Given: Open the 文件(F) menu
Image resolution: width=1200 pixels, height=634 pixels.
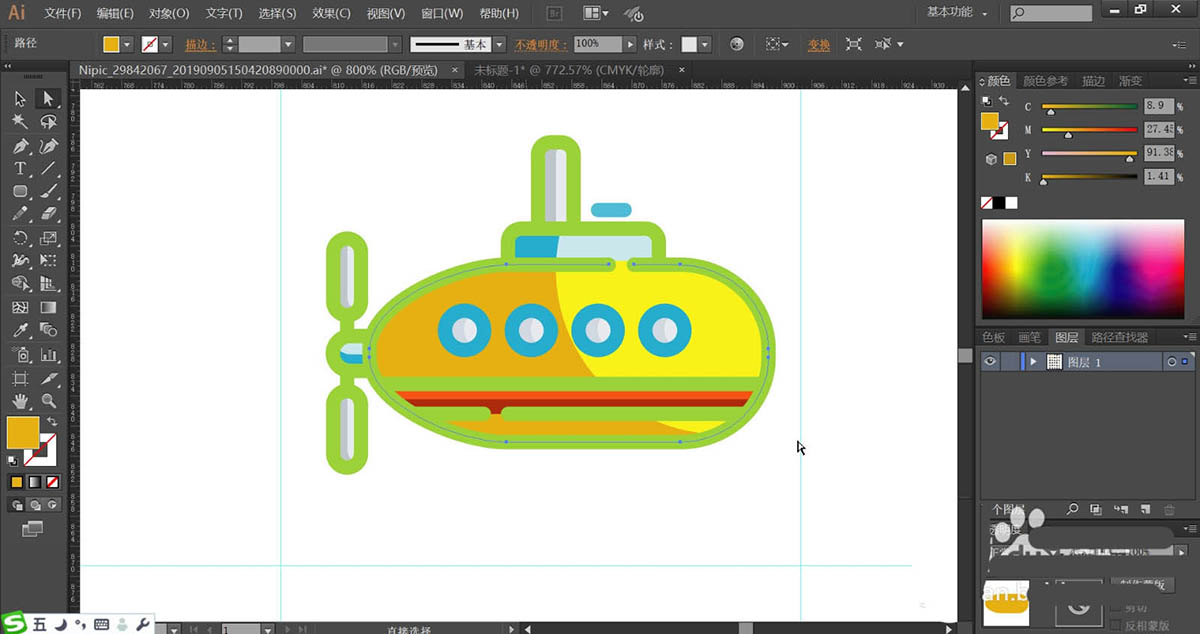Looking at the screenshot, I should (63, 13).
